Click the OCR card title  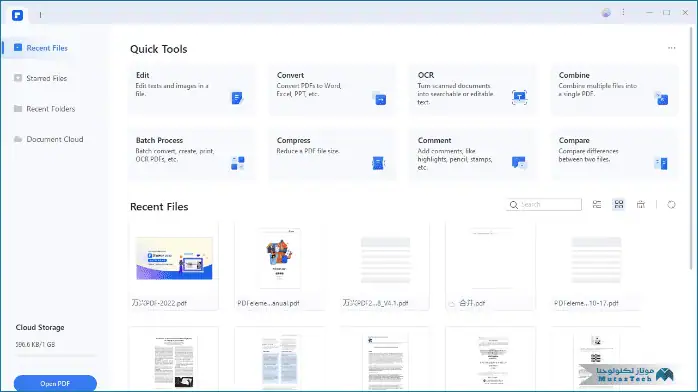[426, 75]
